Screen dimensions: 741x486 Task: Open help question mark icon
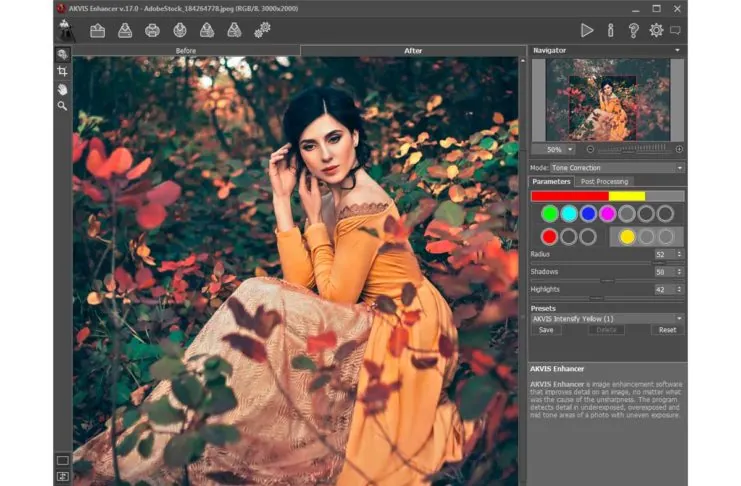[x=633, y=30]
